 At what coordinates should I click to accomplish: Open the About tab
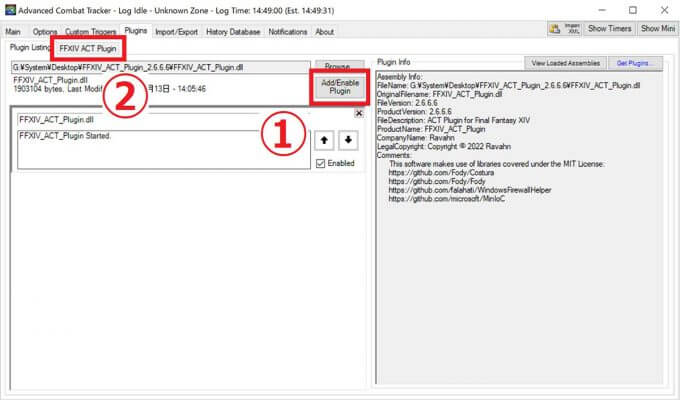[x=325, y=32]
